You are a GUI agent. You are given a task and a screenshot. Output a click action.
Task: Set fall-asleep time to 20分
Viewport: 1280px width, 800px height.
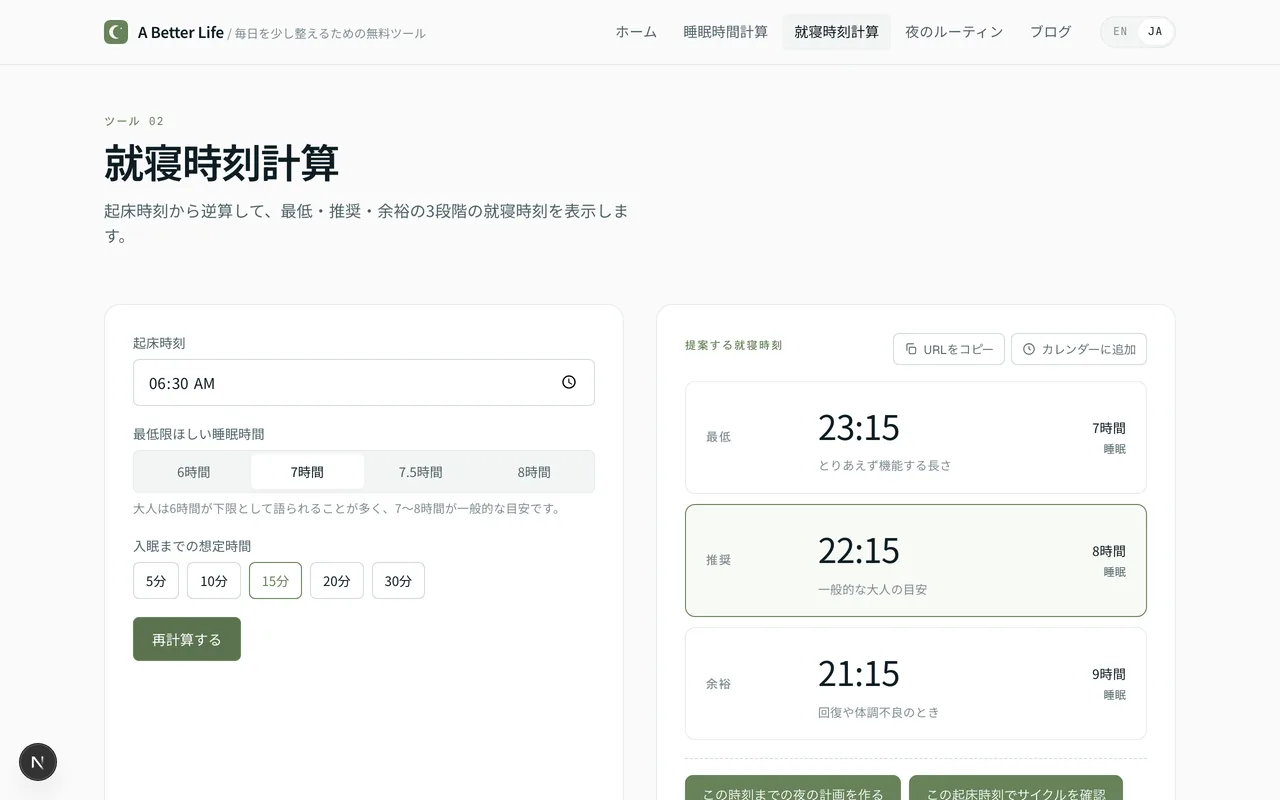pos(337,581)
